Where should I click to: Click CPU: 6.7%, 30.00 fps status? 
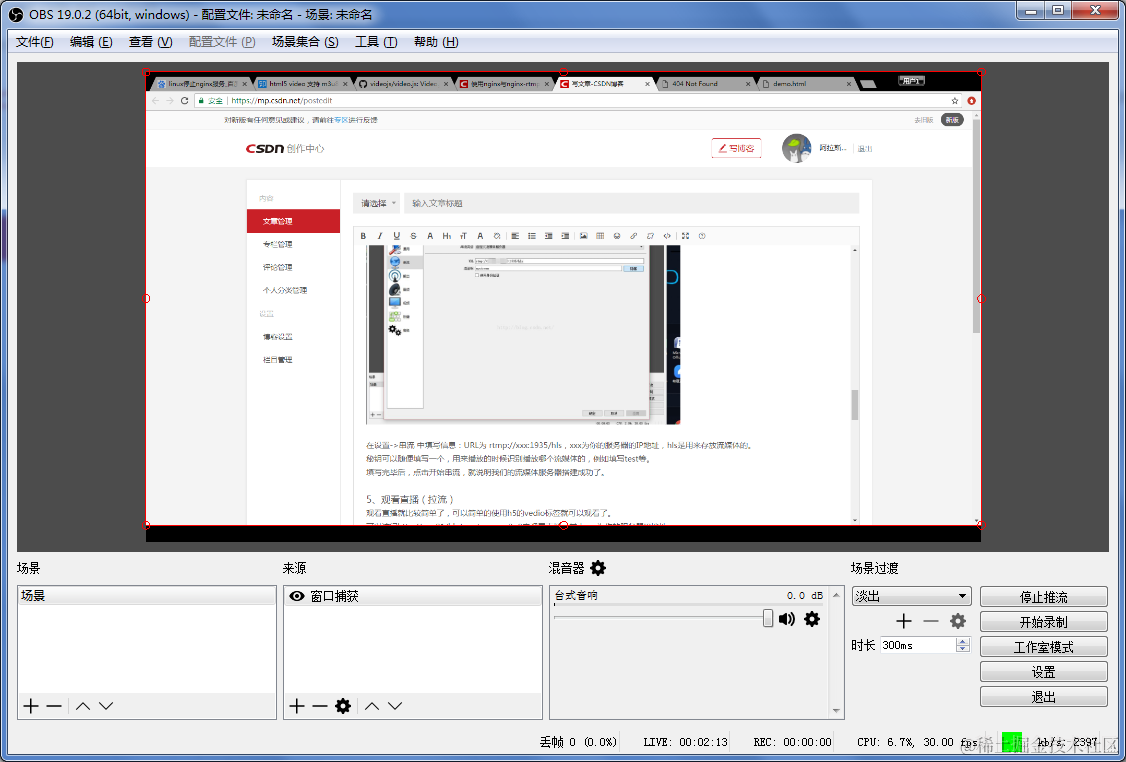coord(917,742)
